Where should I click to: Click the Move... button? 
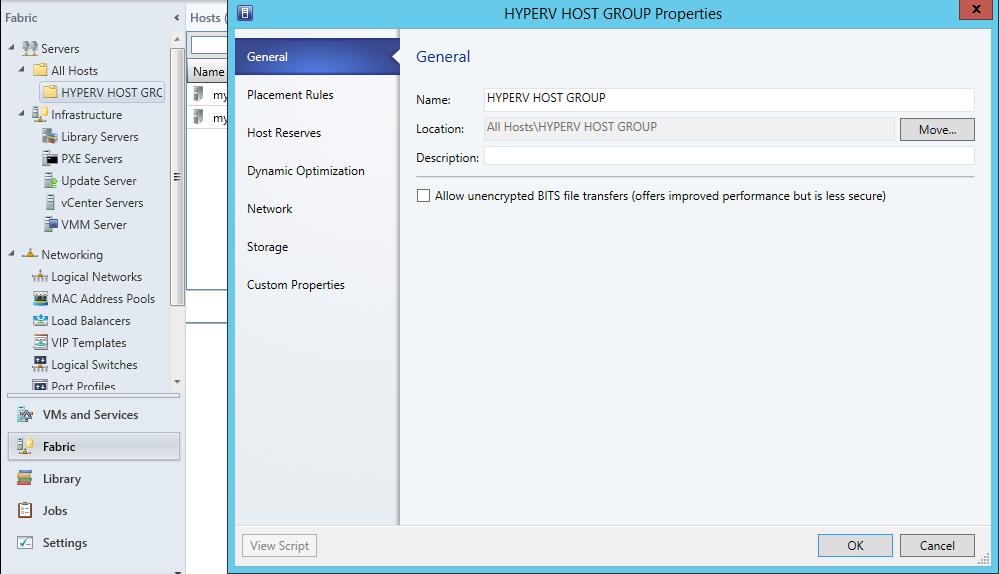(x=937, y=129)
